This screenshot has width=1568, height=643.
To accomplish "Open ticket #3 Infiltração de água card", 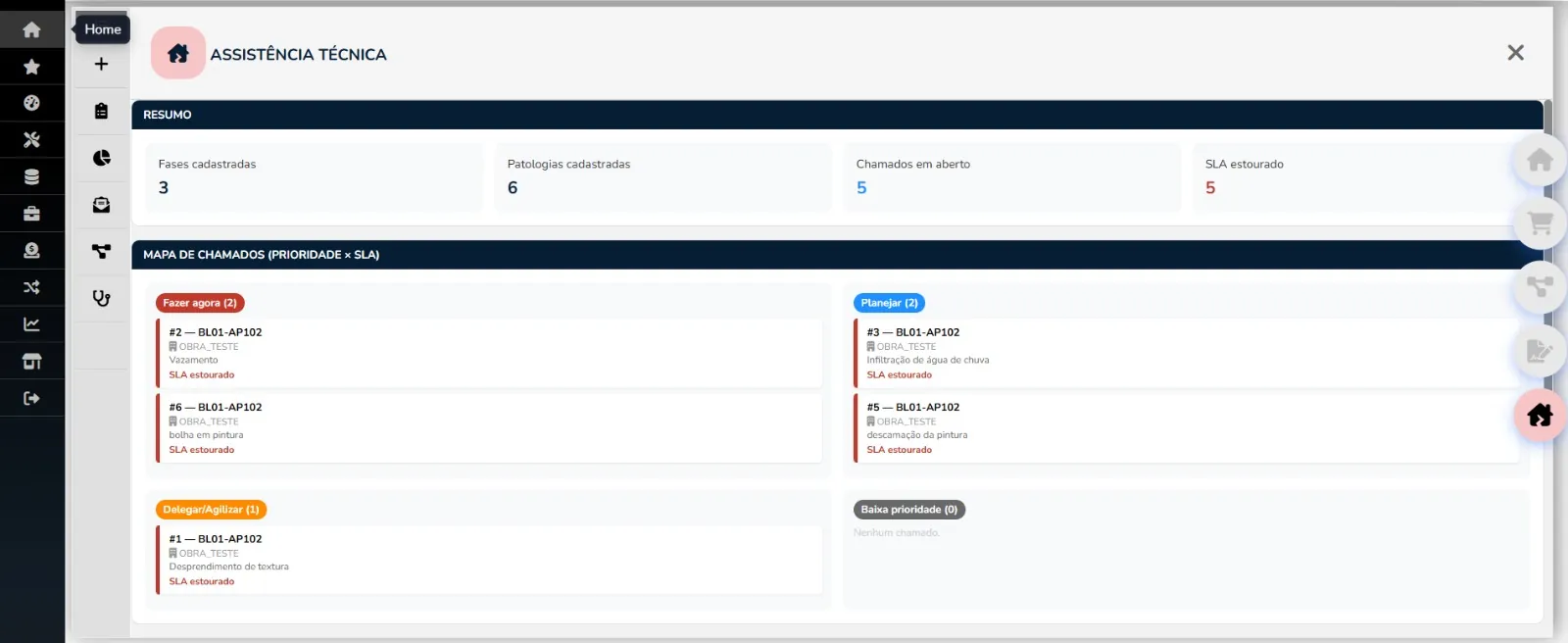I will click(x=1187, y=353).
